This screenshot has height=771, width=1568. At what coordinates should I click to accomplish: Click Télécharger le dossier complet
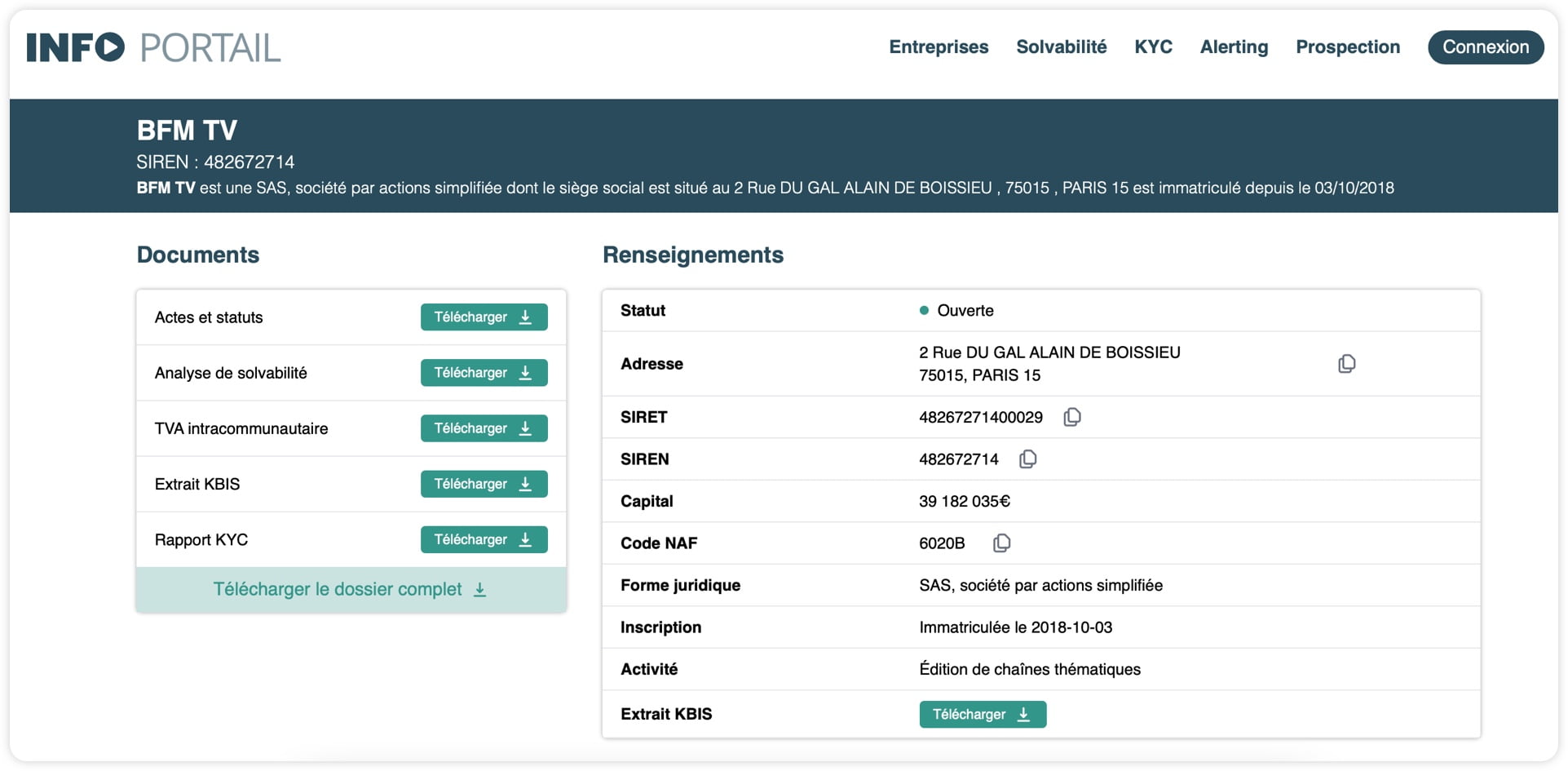[x=351, y=590]
